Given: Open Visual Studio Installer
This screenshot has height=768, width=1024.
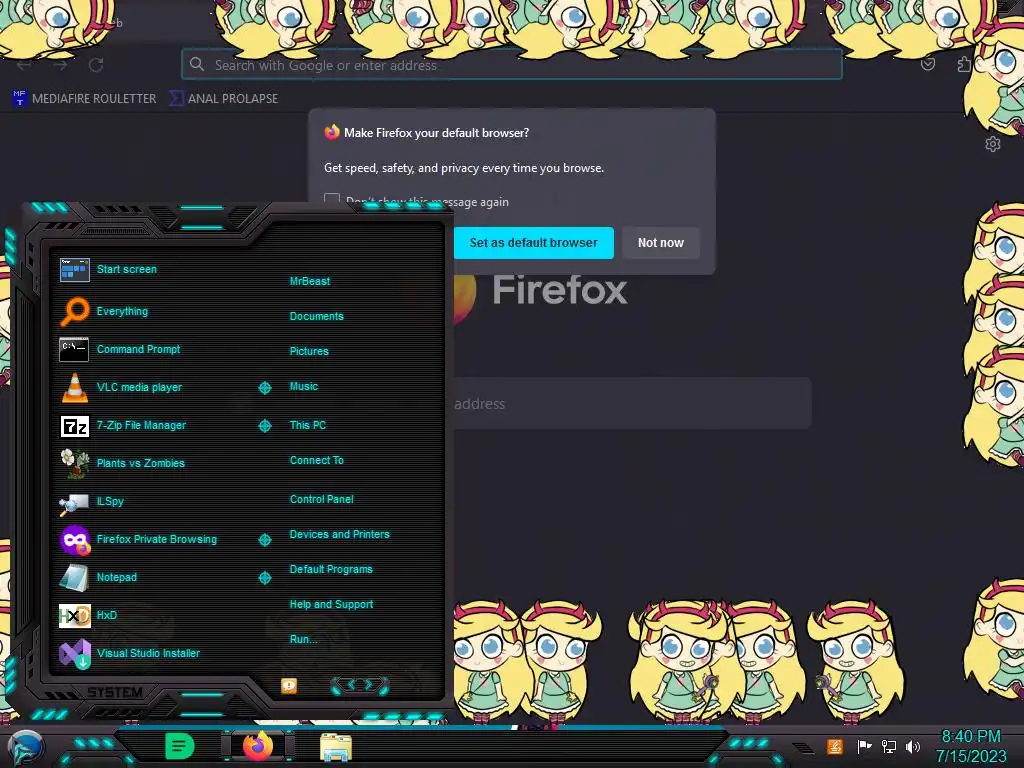Looking at the screenshot, I should (148, 653).
